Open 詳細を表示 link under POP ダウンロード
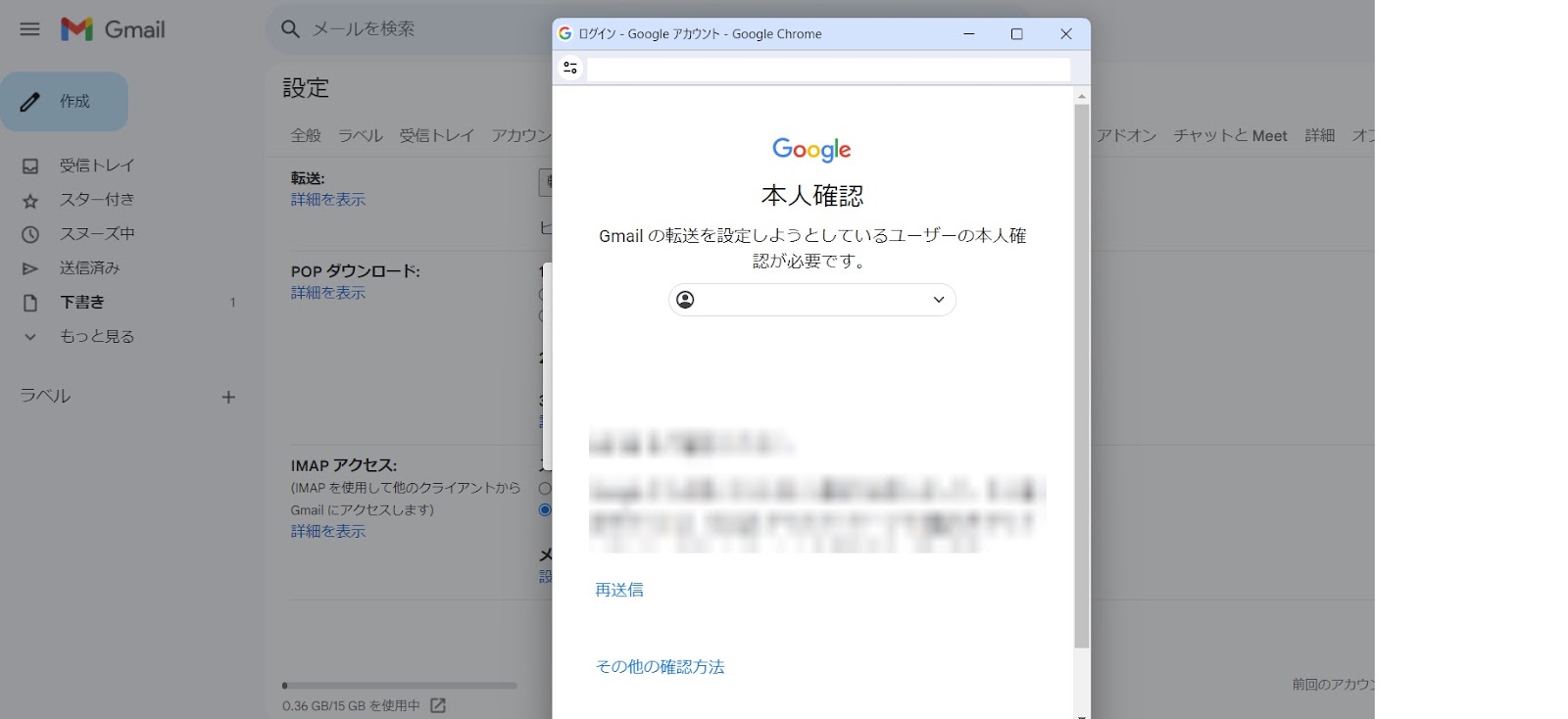1568x719 pixels. click(328, 292)
